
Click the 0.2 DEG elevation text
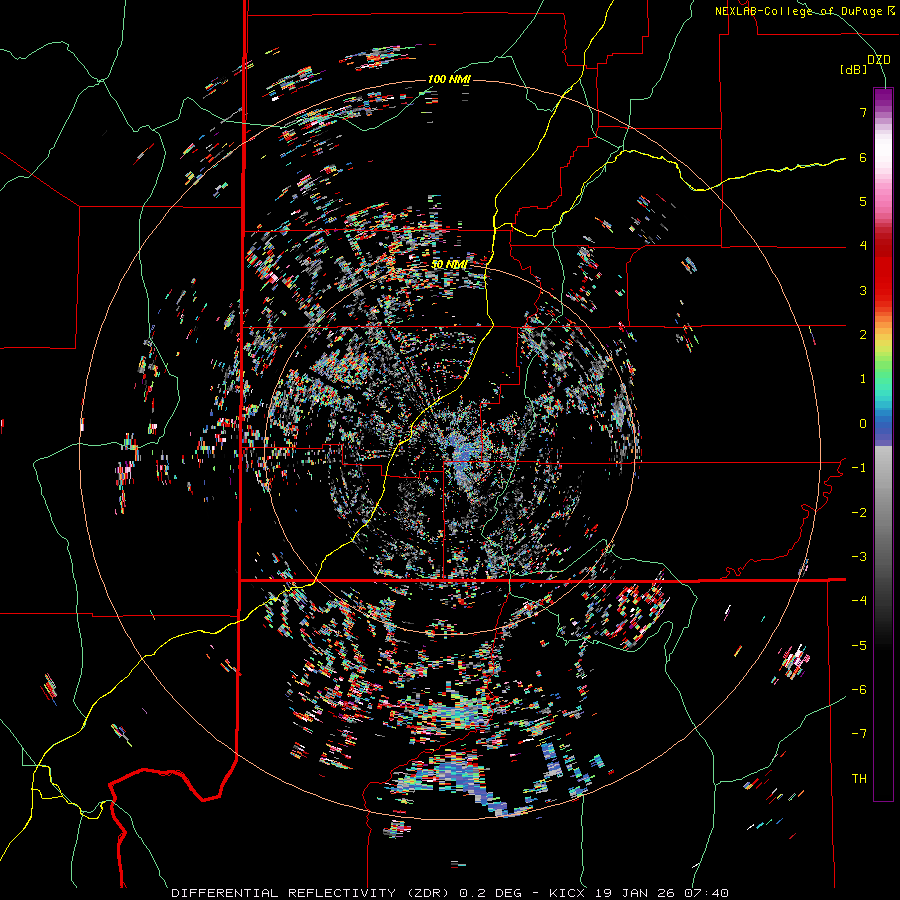tap(491, 893)
